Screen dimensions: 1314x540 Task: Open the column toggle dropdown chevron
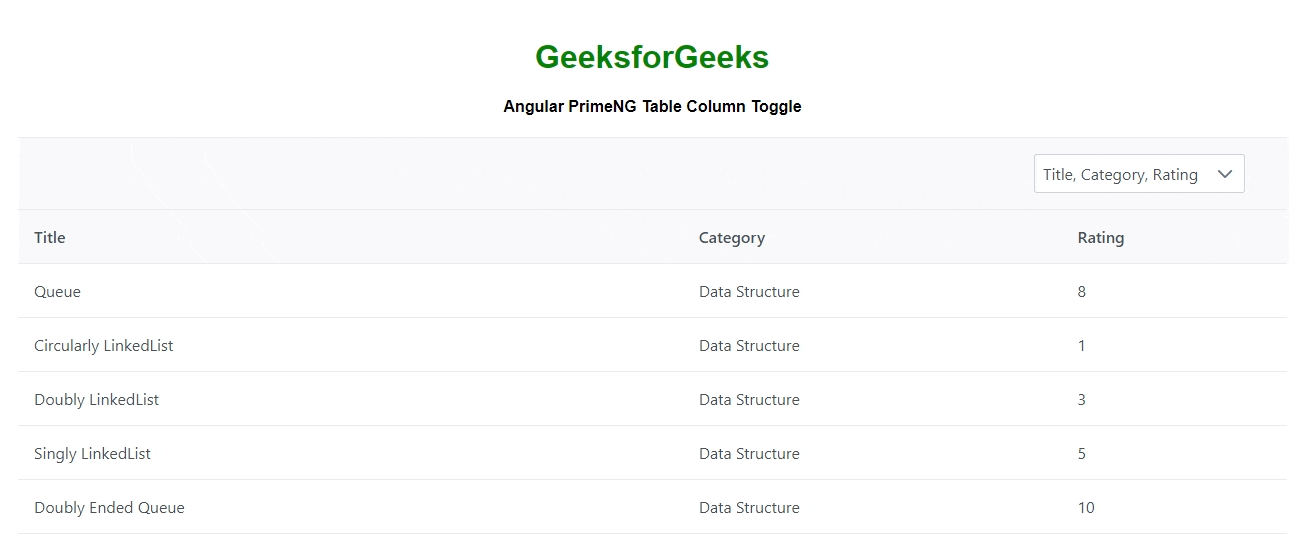tap(1225, 174)
